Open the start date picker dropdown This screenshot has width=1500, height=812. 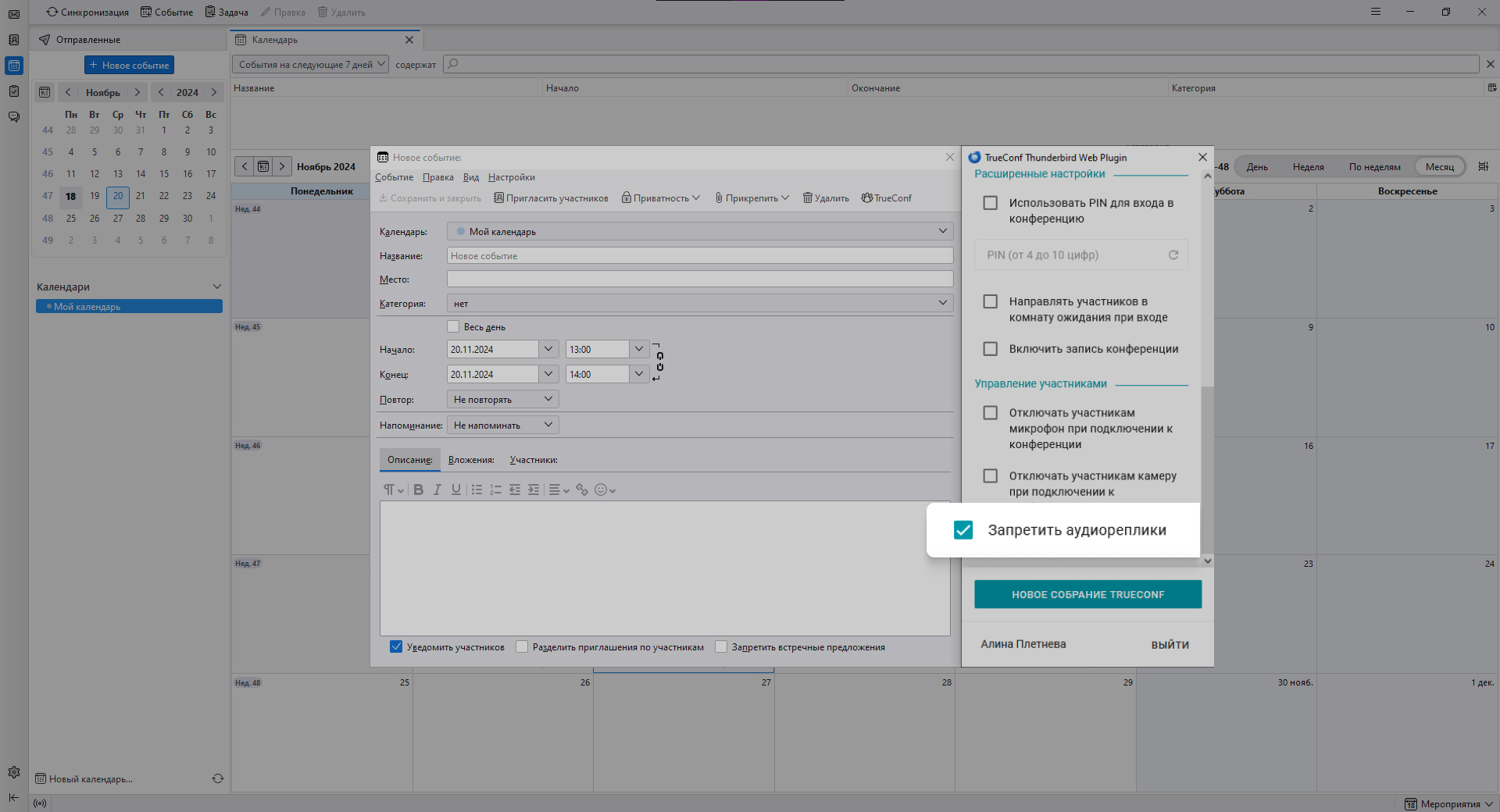click(548, 349)
